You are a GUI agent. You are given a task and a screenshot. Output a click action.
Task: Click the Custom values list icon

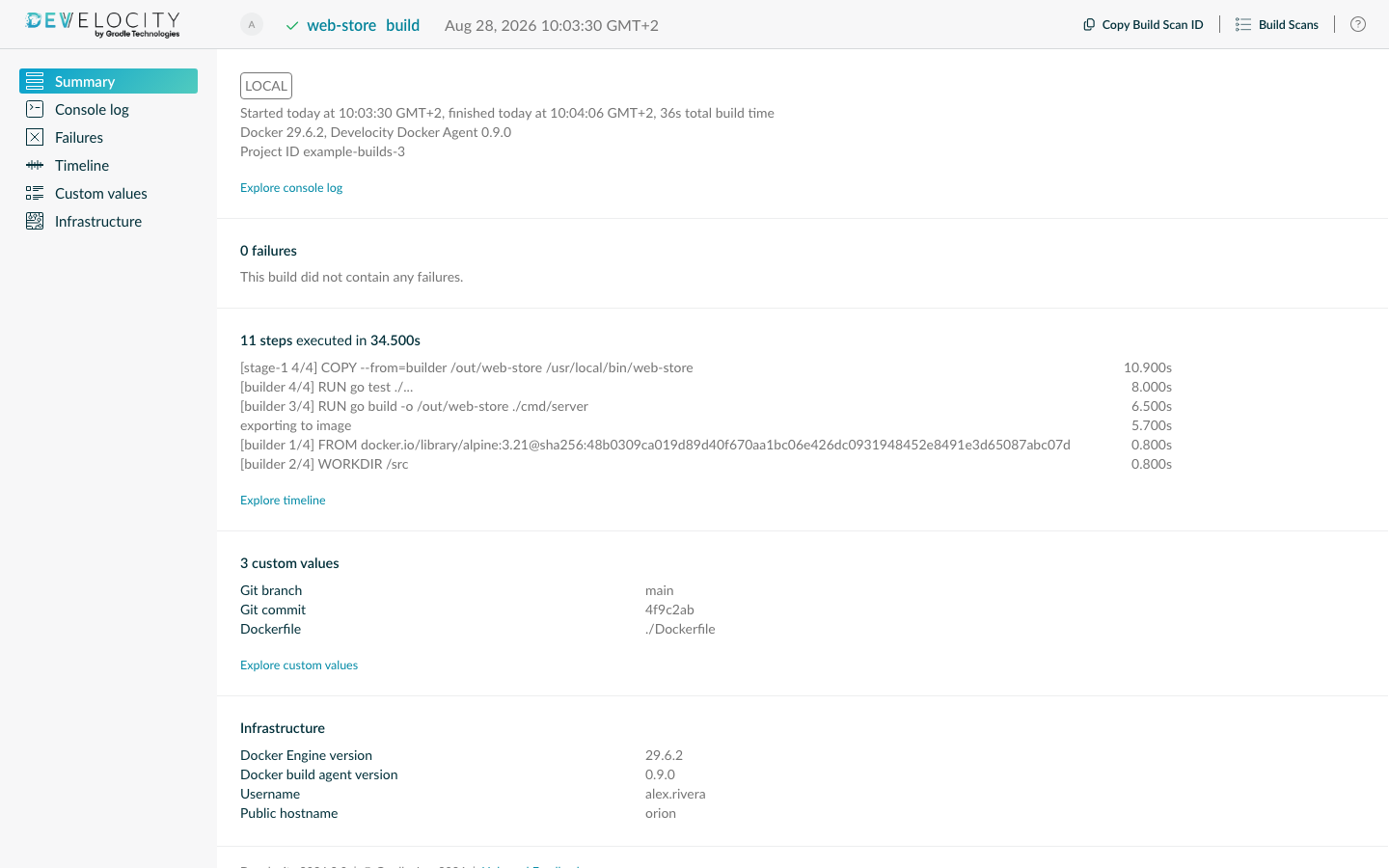35,193
